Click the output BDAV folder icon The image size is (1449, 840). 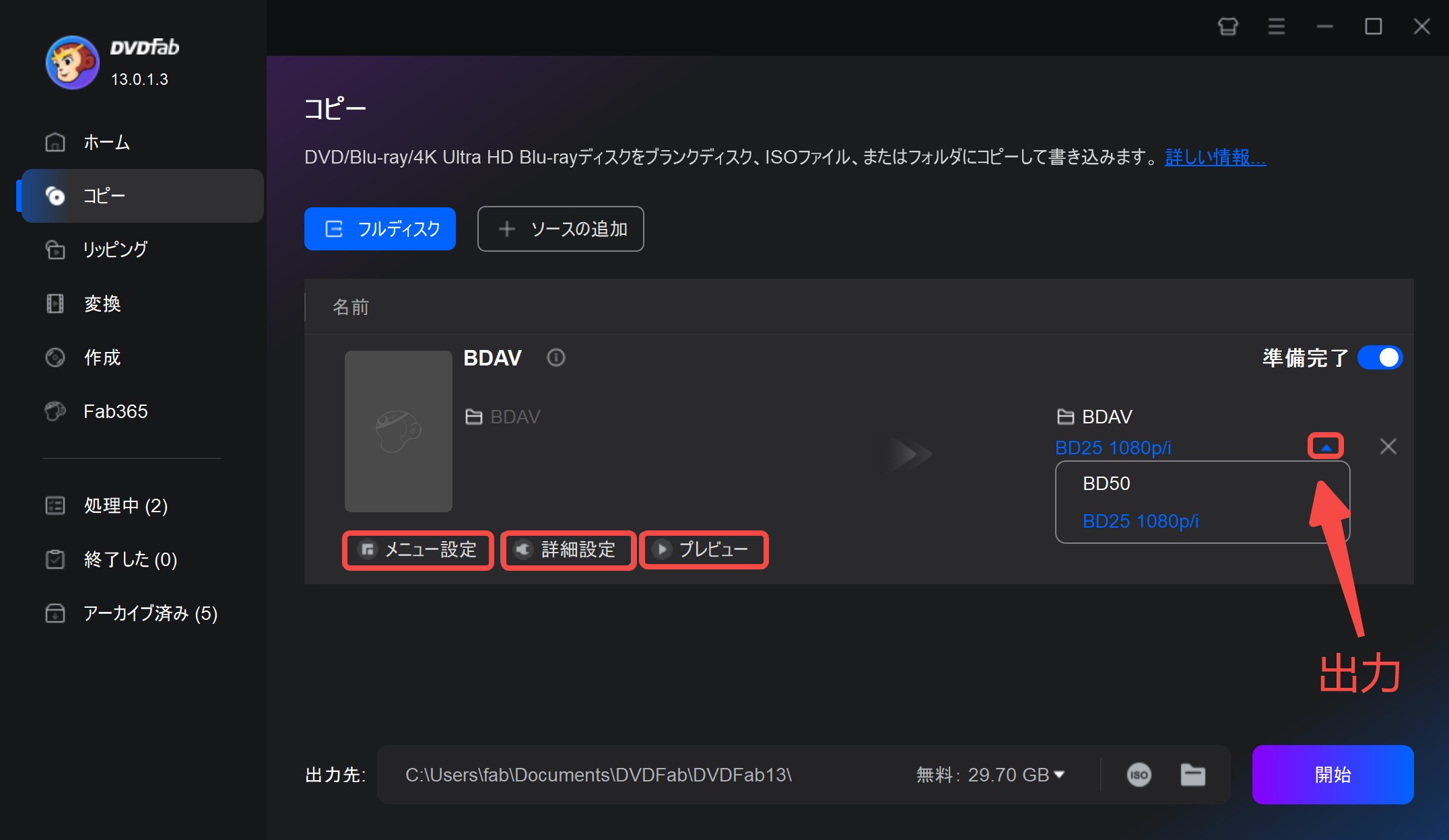tap(1065, 417)
